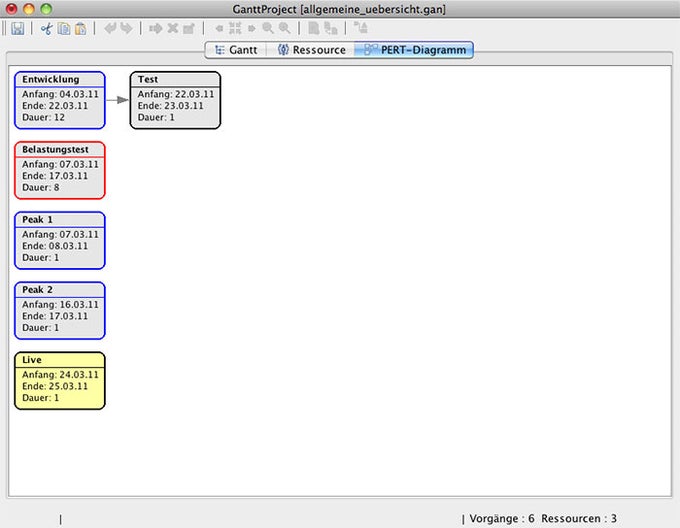Click 'Ende: 25.03.11' in Live node

[x=55, y=386]
